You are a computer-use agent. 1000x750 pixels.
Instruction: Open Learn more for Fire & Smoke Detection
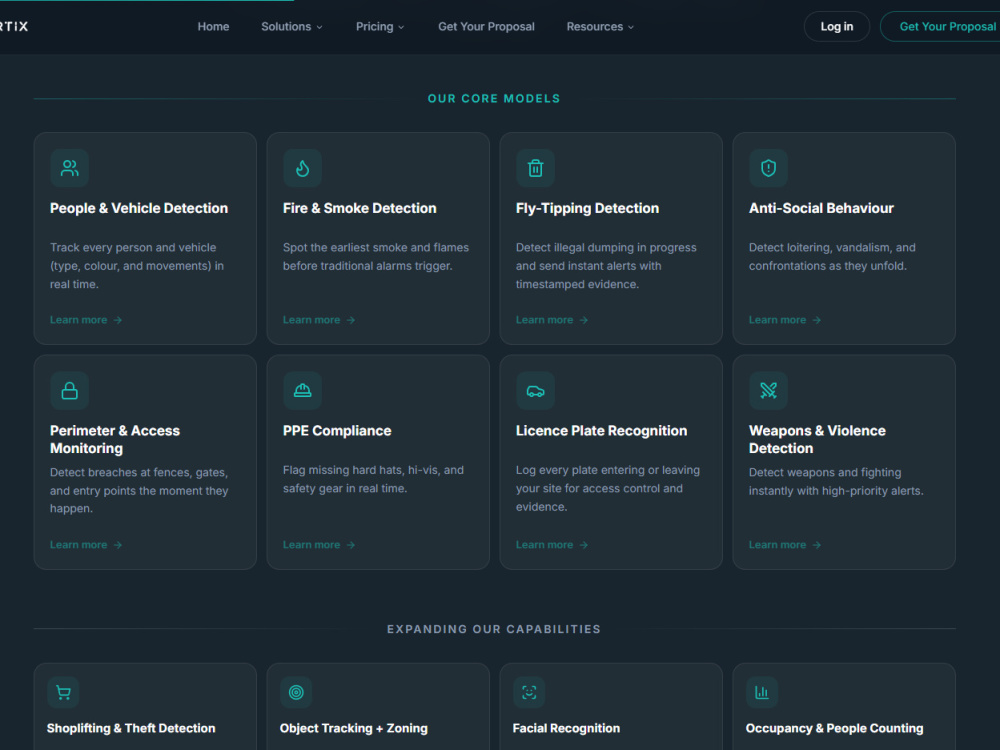[x=318, y=320]
